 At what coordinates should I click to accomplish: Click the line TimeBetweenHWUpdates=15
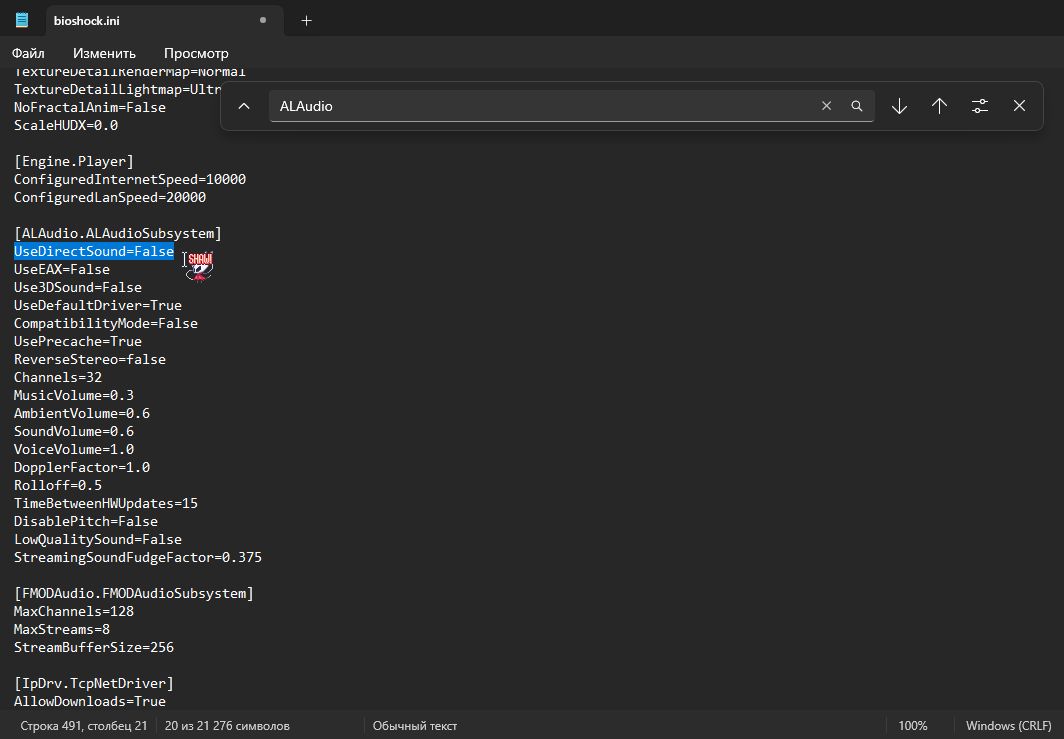click(x=106, y=503)
